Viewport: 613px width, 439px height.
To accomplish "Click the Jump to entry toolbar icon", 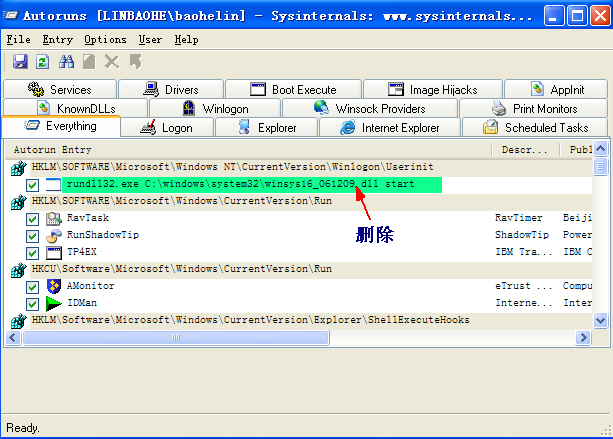I will [136, 61].
